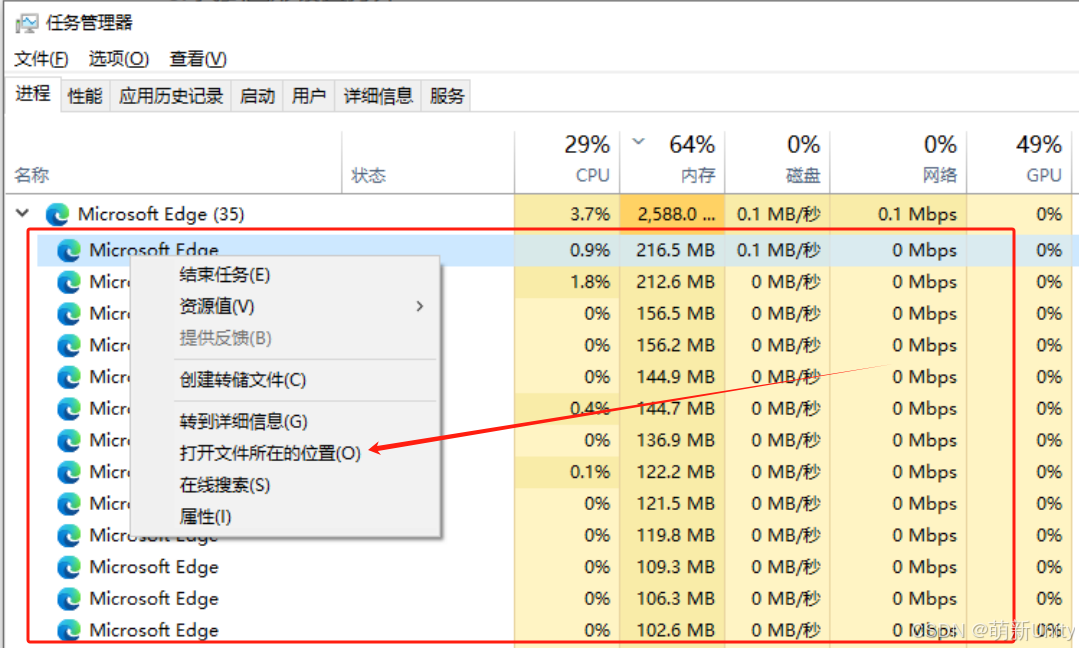This screenshot has width=1079, height=648.
Task: Click Edge icon in 144.7 MB row
Action: [x=69, y=409]
